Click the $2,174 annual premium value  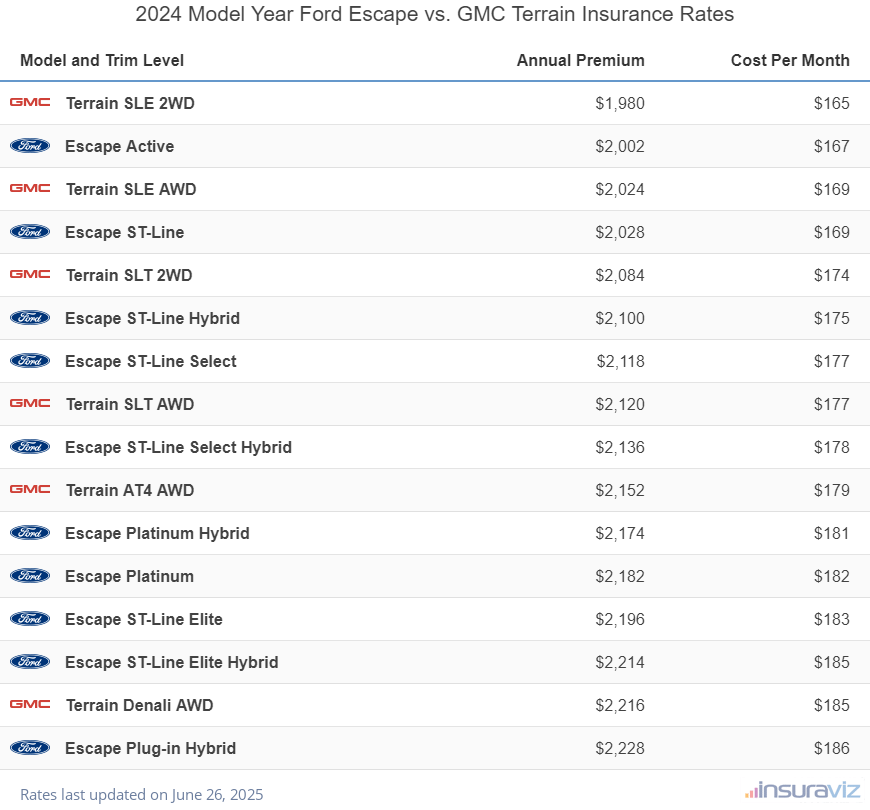620,533
